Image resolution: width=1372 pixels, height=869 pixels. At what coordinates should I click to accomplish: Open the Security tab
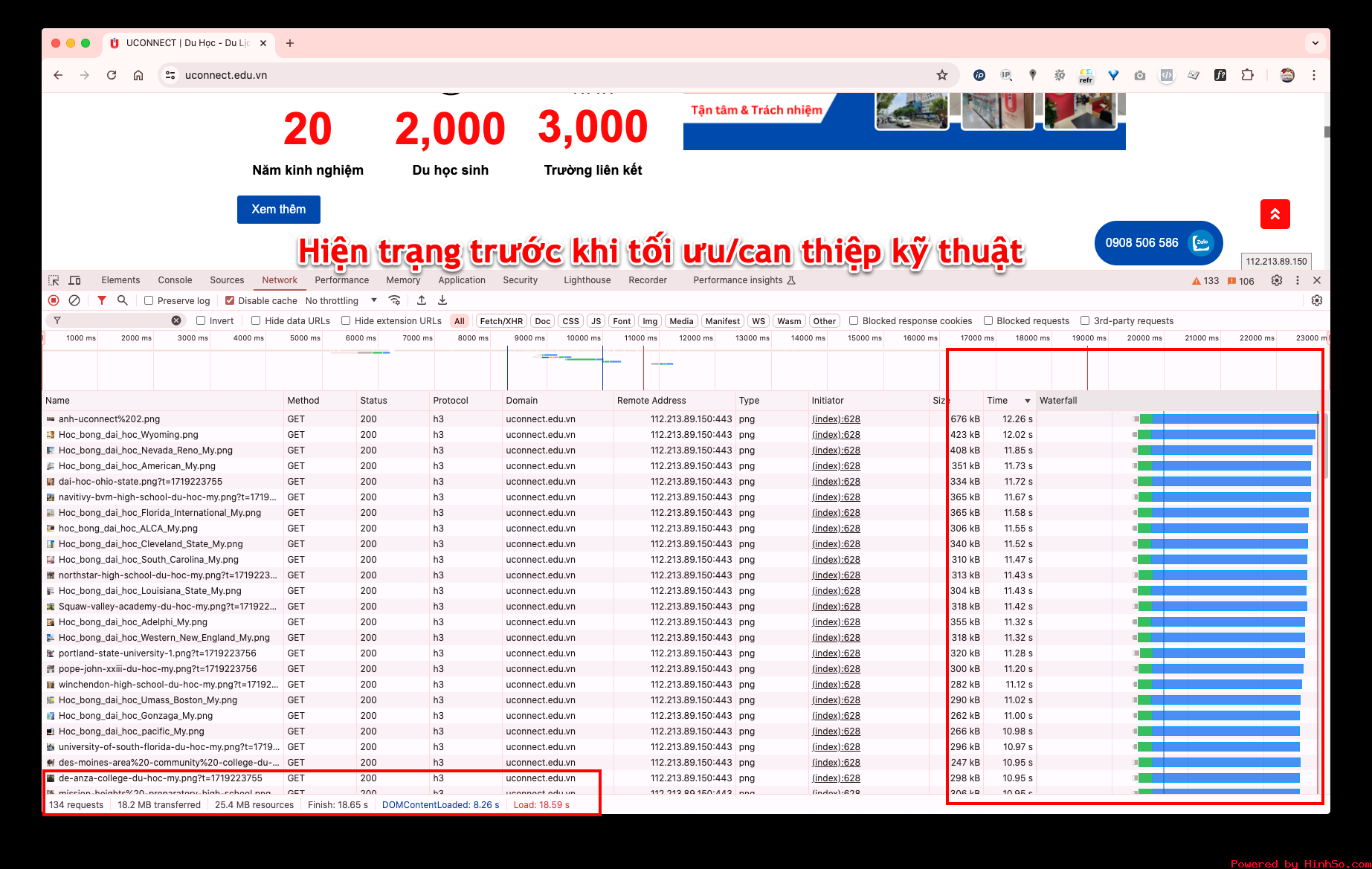point(520,280)
